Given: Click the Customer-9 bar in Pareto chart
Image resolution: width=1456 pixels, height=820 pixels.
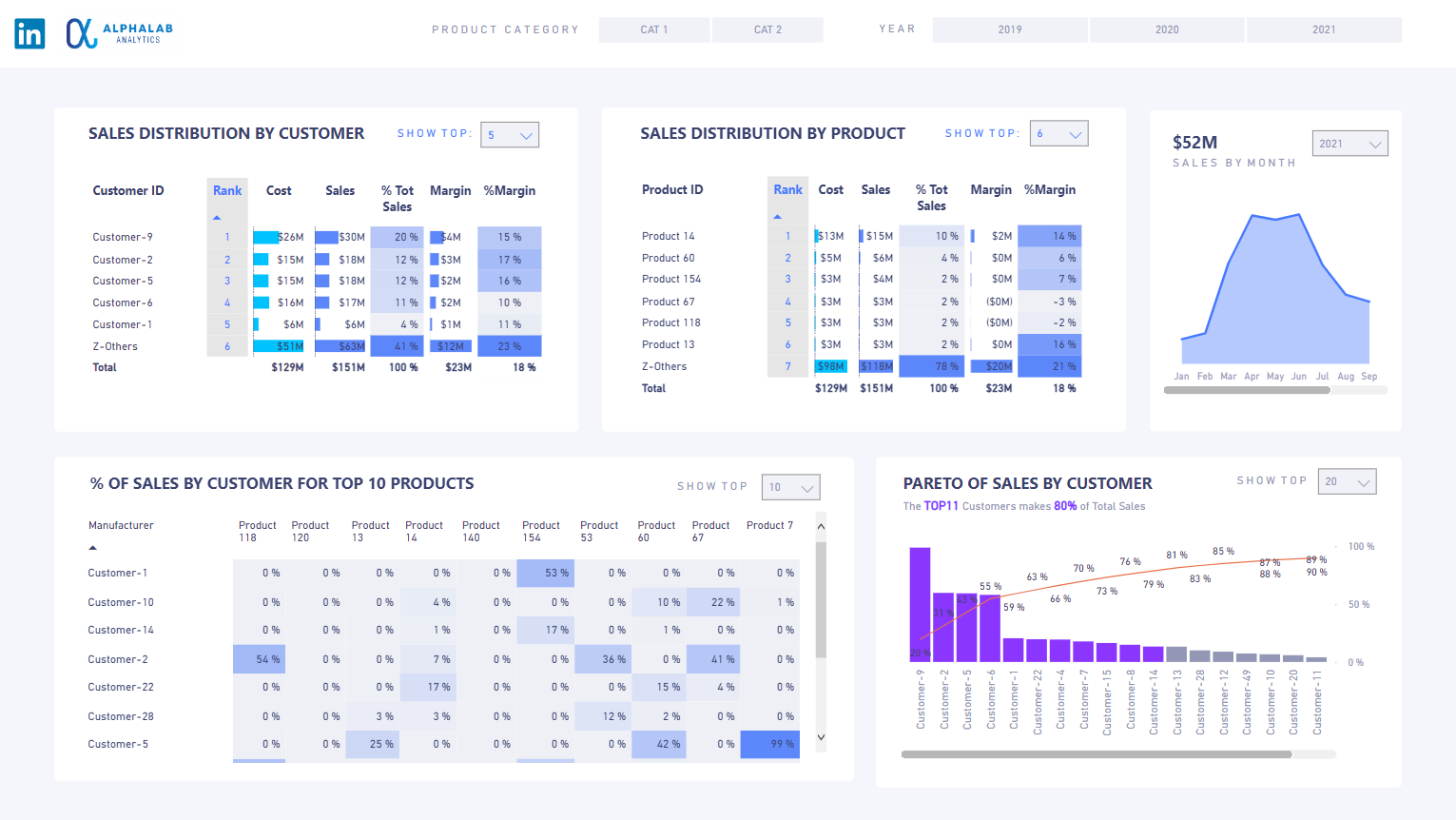Looking at the screenshot, I should (x=920, y=604).
